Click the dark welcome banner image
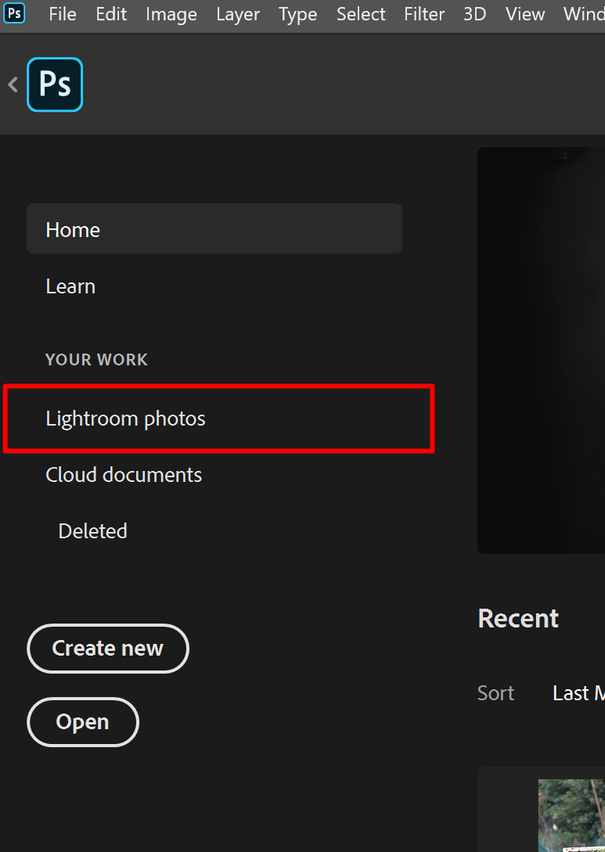The image size is (605, 852). coord(541,350)
